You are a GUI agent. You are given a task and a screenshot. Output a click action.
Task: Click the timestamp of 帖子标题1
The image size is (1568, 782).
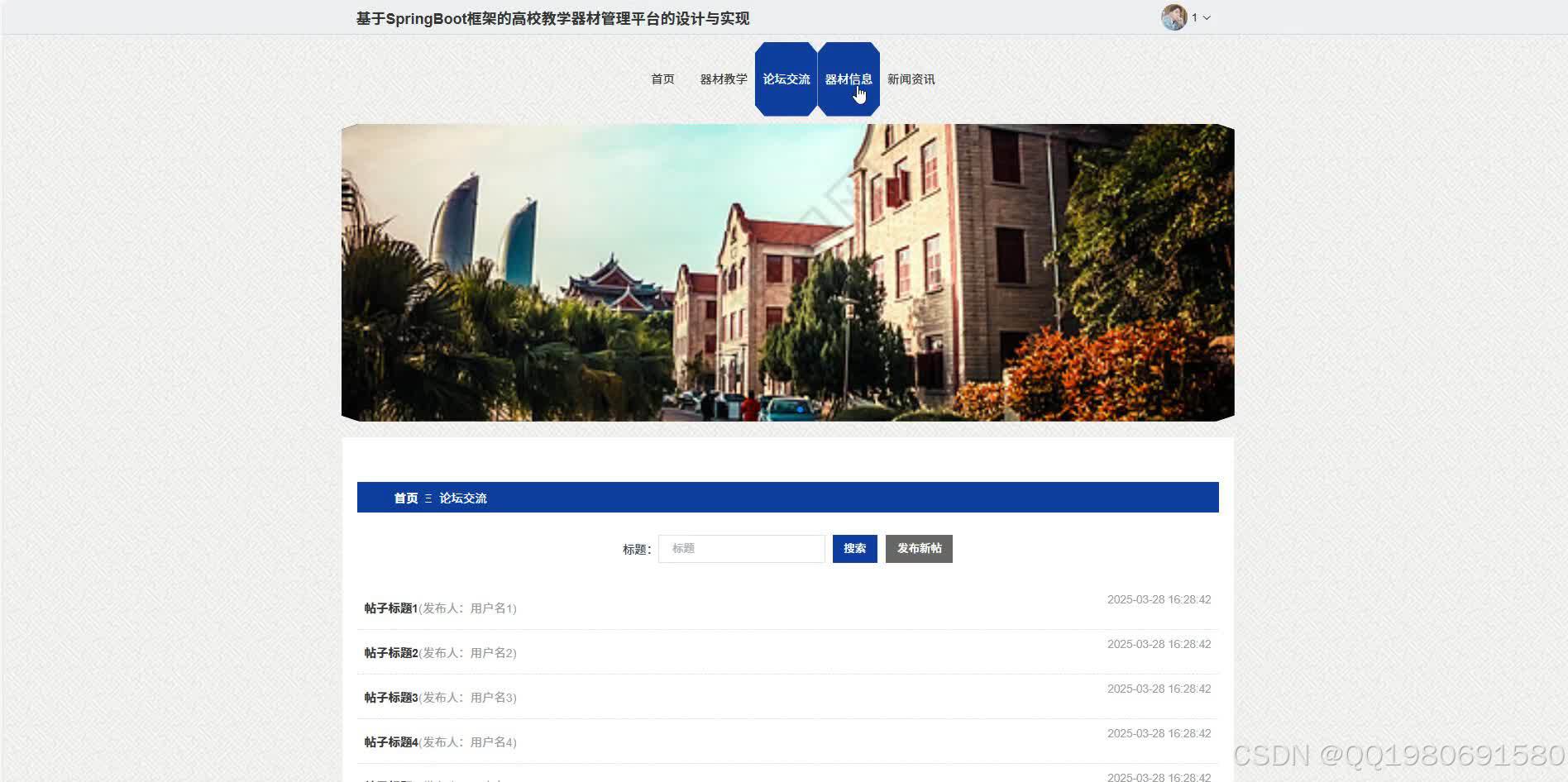coord(1159,599)
